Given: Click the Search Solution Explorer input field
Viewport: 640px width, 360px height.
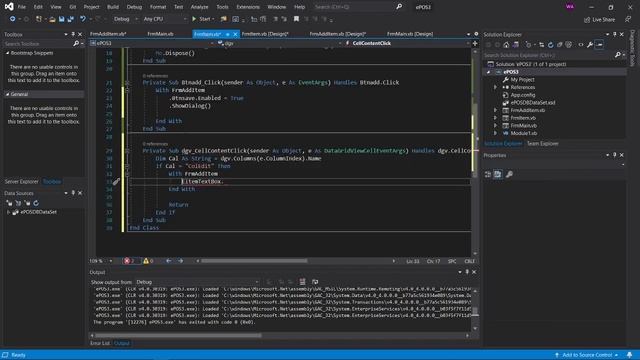Looking at the screenshot, I should [x=548, y=55].
